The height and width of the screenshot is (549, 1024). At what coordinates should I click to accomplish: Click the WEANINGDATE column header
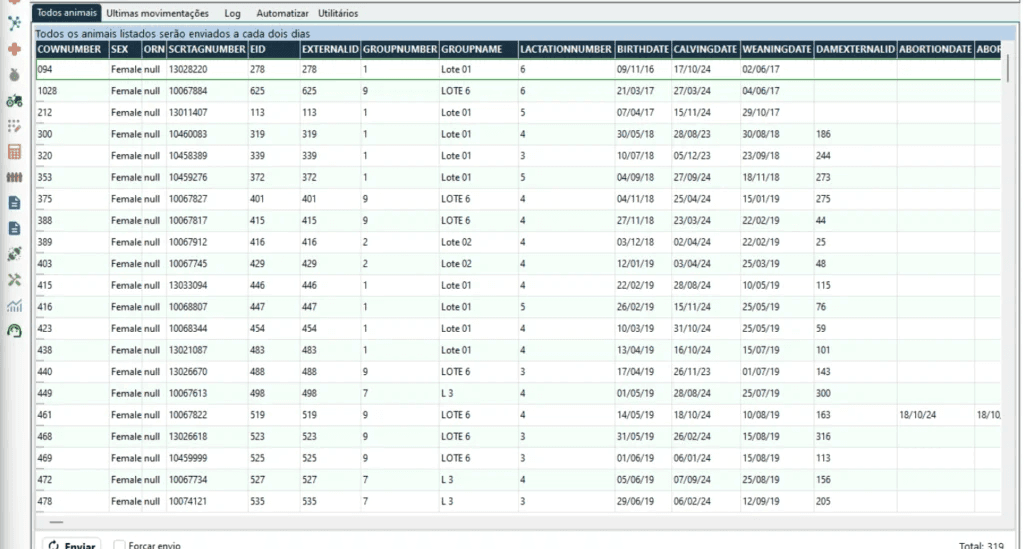(776, 50)
